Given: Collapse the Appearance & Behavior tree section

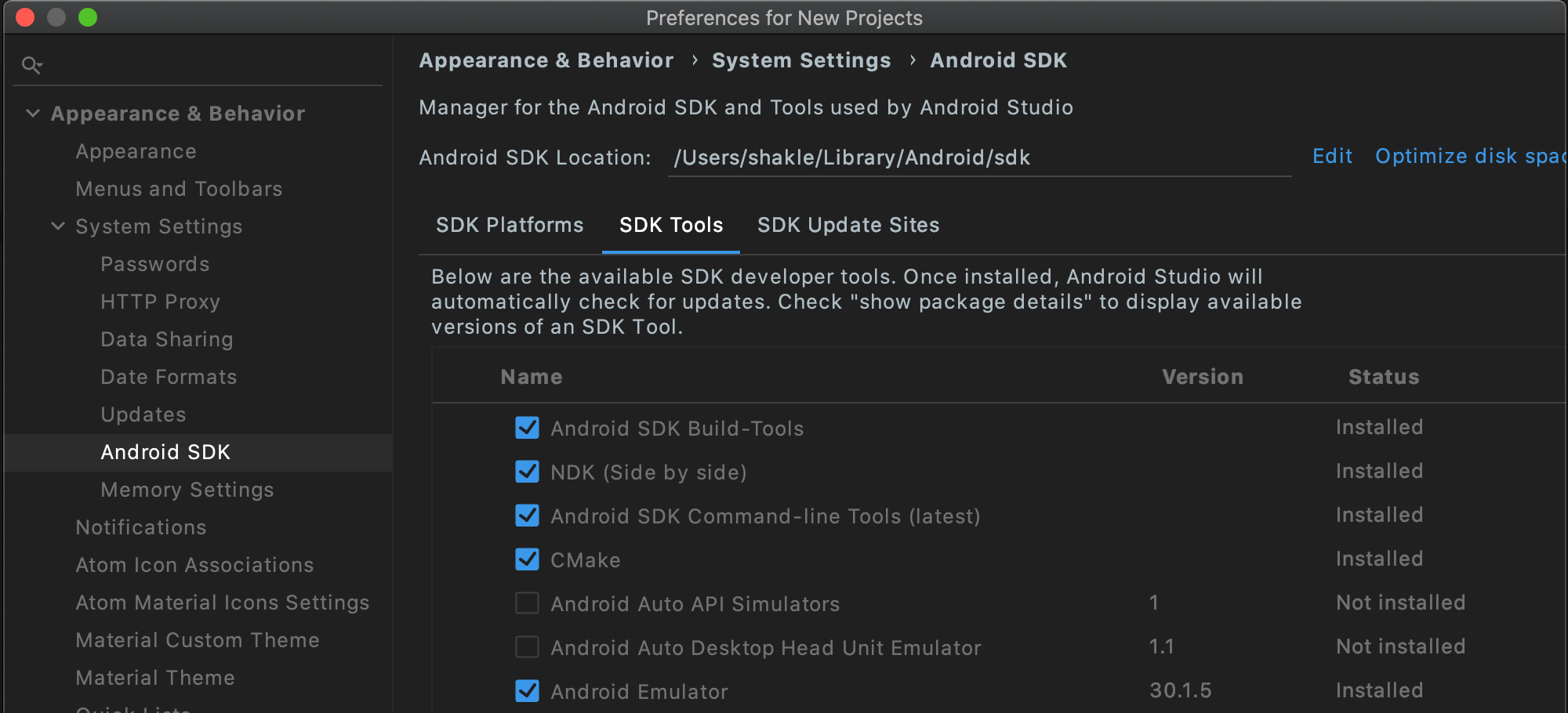Looking at the screenshot, I should click(33, 114).
